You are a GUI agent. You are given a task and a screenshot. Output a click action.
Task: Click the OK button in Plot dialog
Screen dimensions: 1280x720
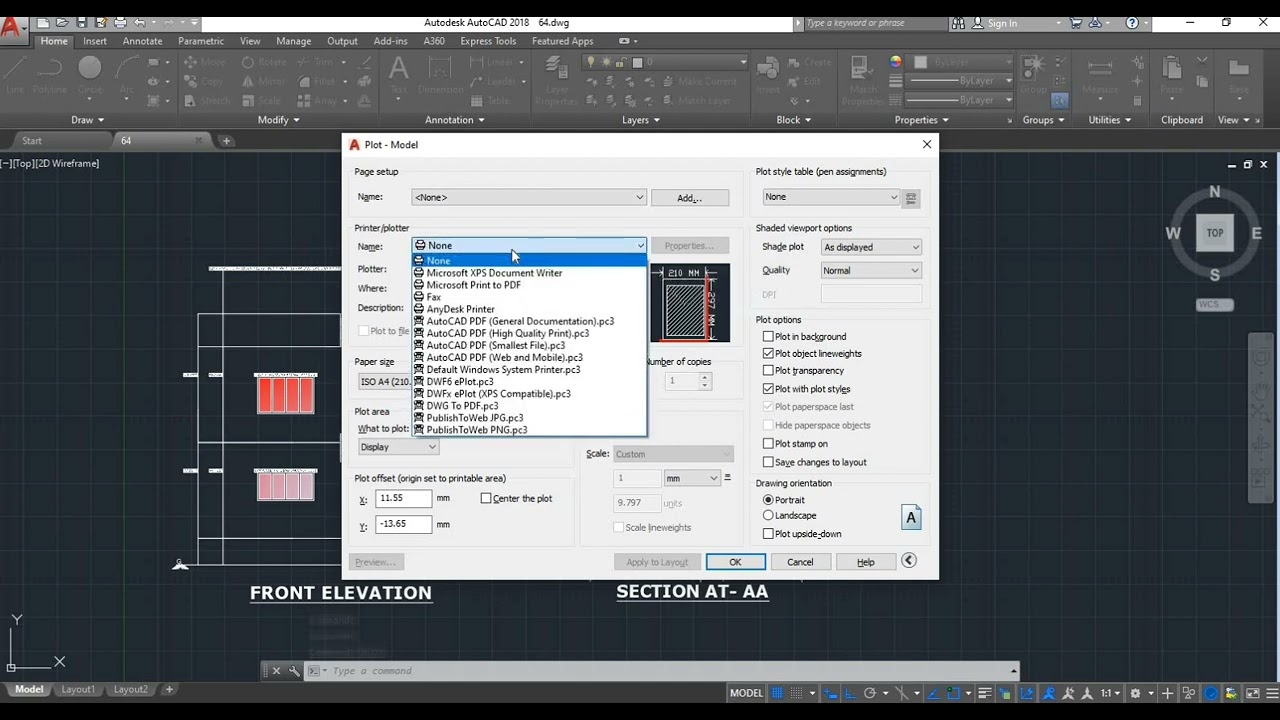point(735,562)
